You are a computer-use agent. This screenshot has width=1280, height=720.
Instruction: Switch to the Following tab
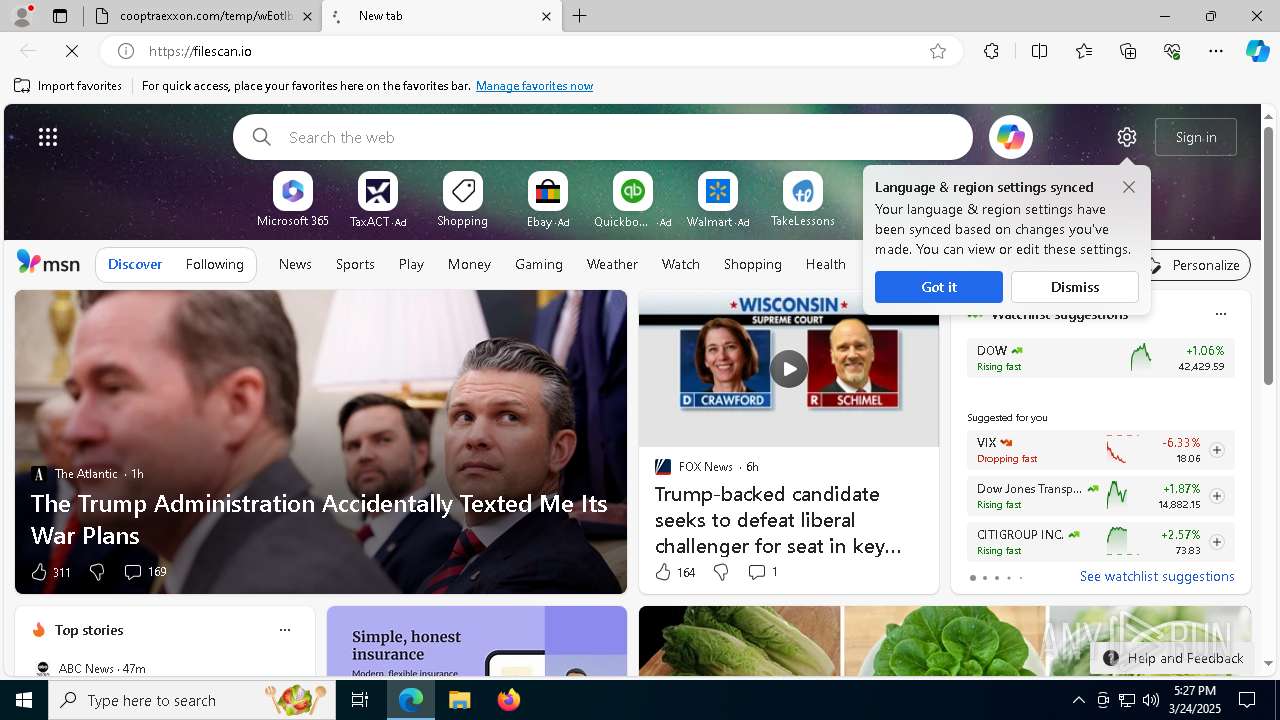[x=214, y=264]
